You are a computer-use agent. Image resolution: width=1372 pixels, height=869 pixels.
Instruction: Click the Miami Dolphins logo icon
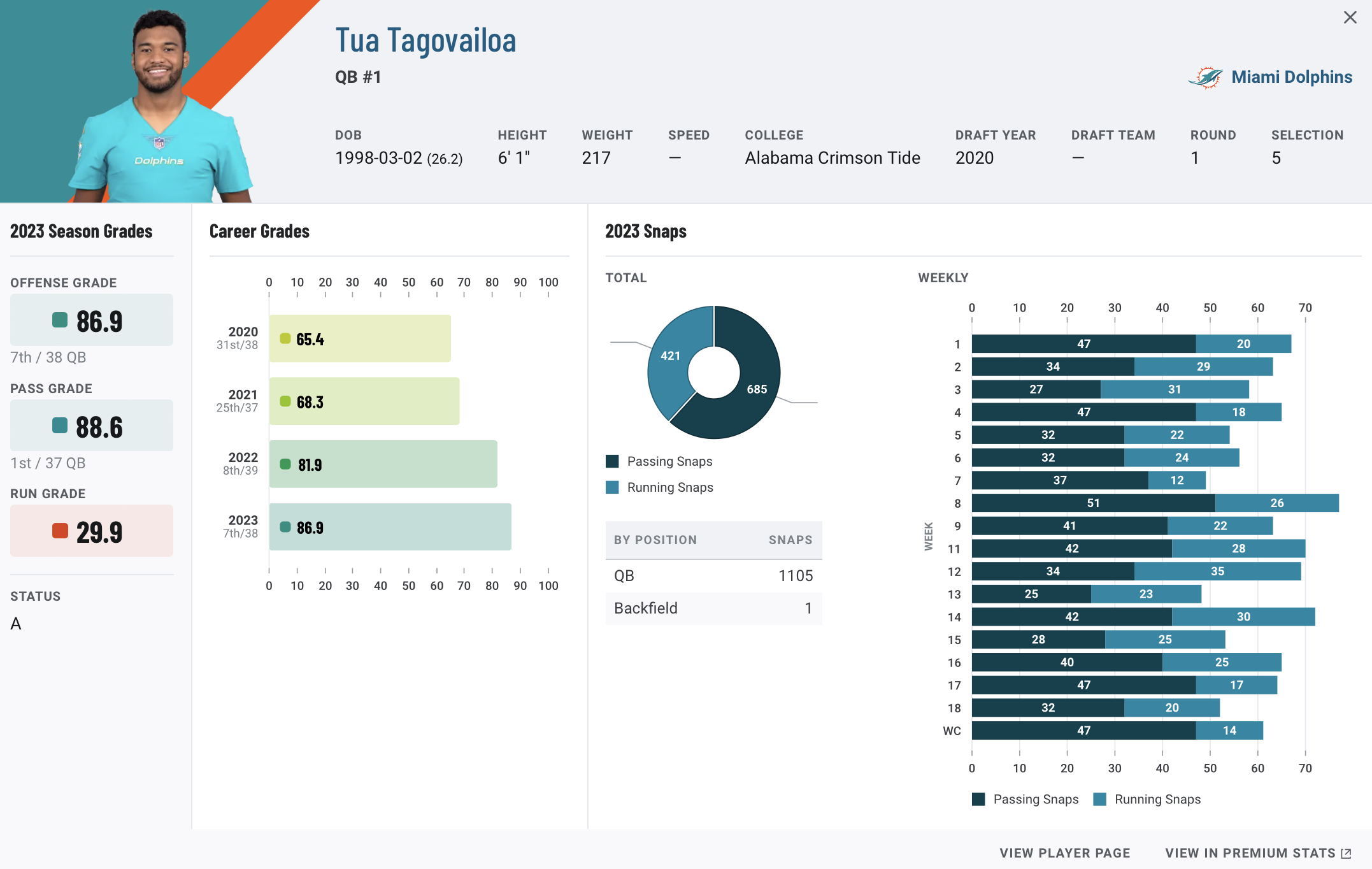1205,78
